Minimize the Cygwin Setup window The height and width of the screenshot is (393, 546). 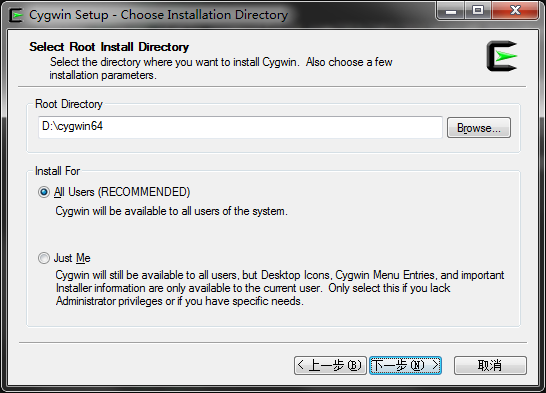pyautogui.click(x=451, y=11)
